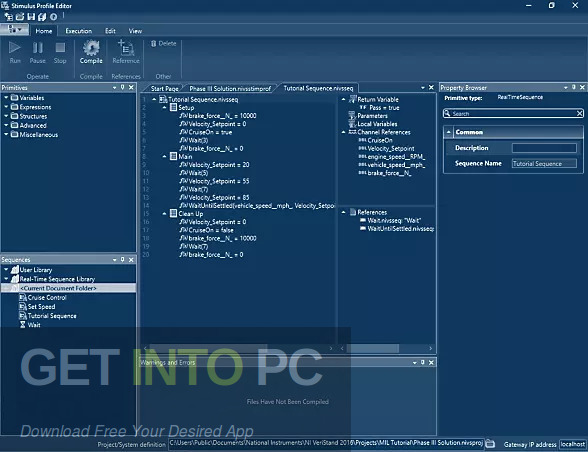Screen dimensions: 588x452
Task: Pin the Sequences panel
Action: tap(123, 260)
